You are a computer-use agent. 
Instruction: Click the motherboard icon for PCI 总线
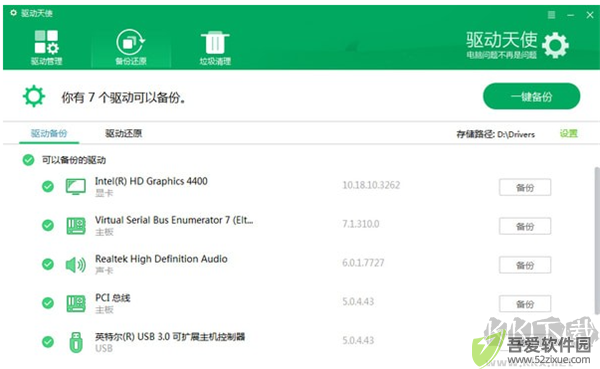76,304
